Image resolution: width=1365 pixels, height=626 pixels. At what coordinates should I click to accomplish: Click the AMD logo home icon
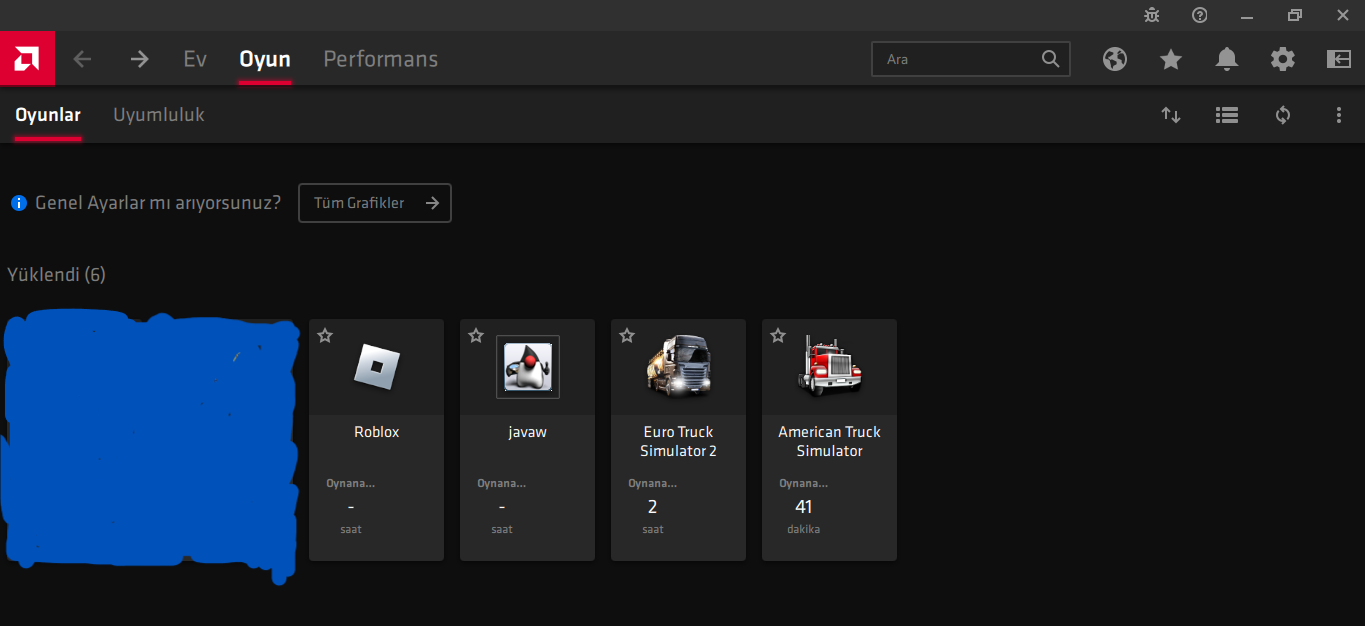[x=27, y=59]
